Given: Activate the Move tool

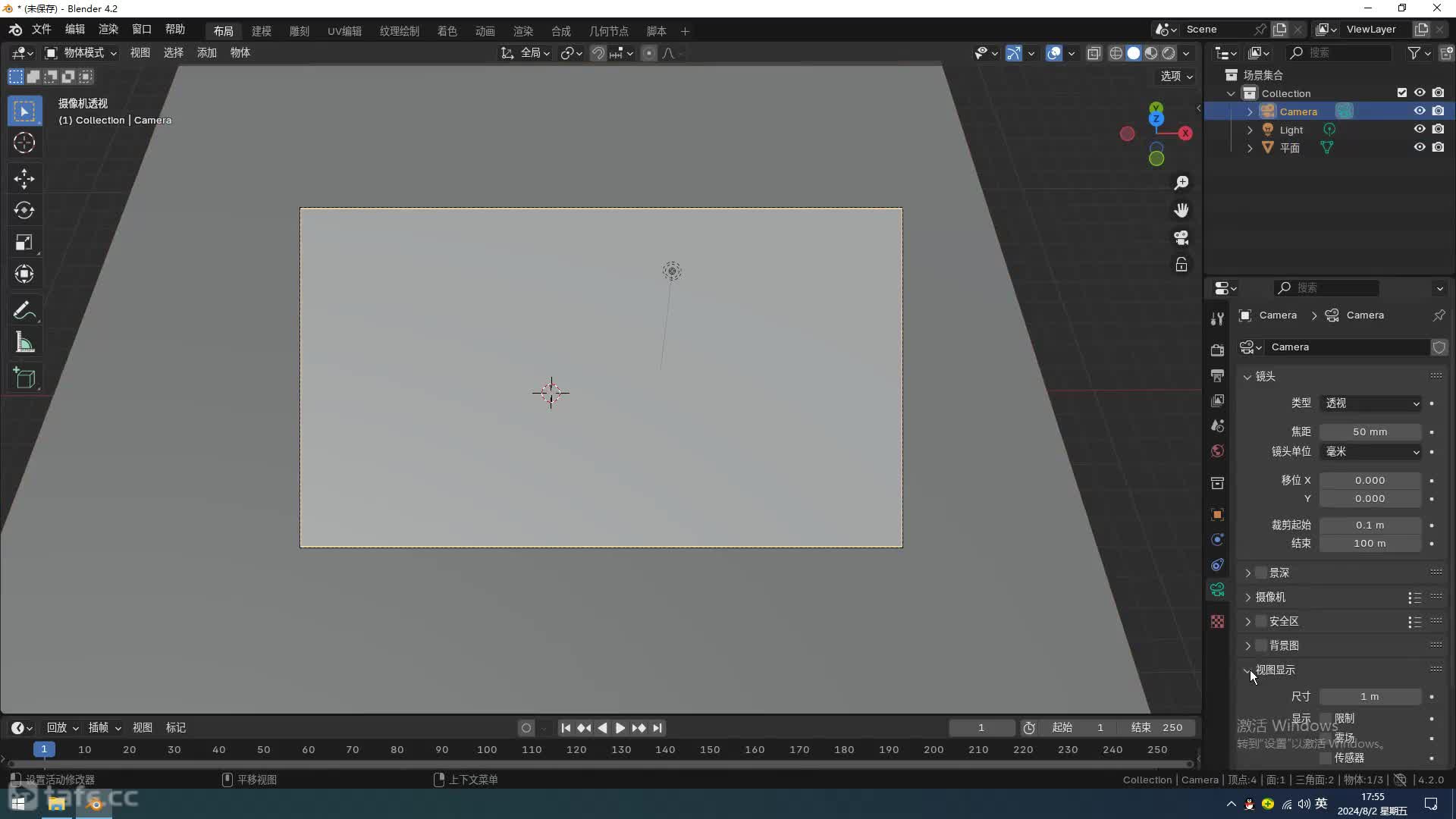Looking at the screenshot, I should click(x=24, y=179).
